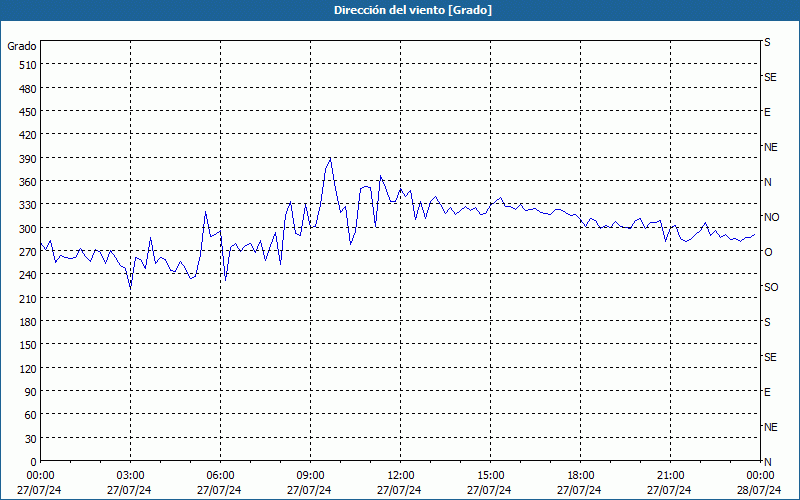Click the 15:00 time axis label
This screenshot has height=500, width=800.
490,476
